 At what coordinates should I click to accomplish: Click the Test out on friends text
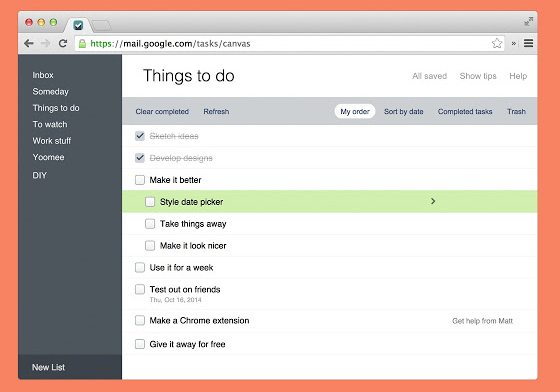(x=185, y=289)
